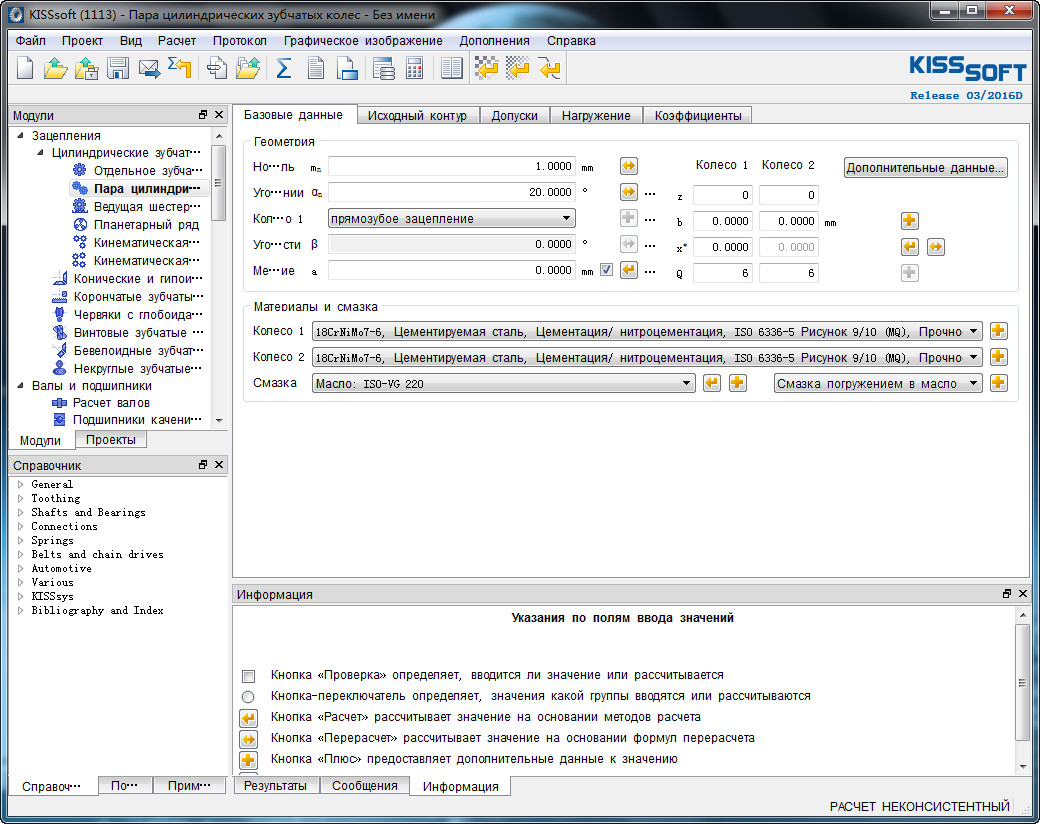Open the Расчет menu
The image size is (1040, 824).
(176, 40)
